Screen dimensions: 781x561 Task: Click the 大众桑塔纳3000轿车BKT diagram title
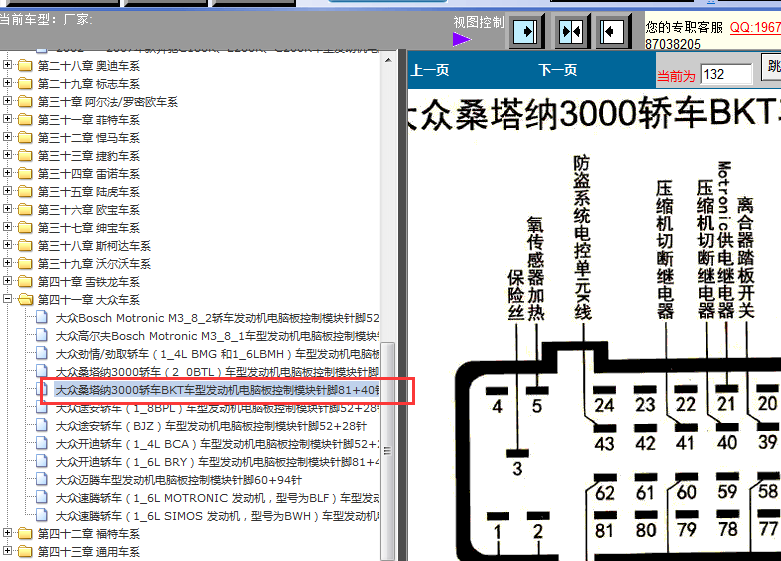(594, 113)
